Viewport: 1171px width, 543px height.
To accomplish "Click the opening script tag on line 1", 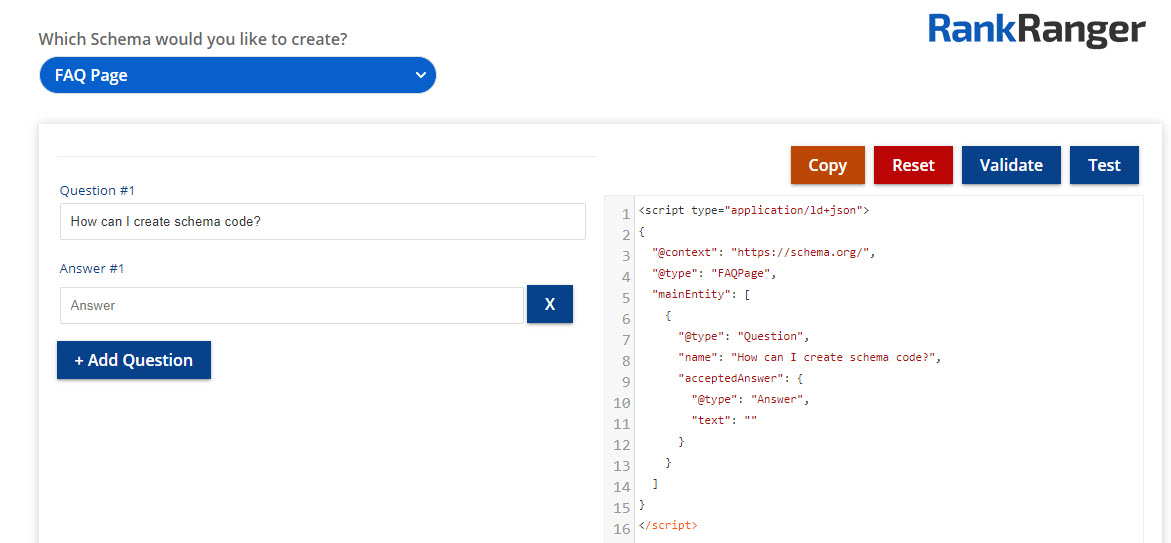I will (753, 211).
